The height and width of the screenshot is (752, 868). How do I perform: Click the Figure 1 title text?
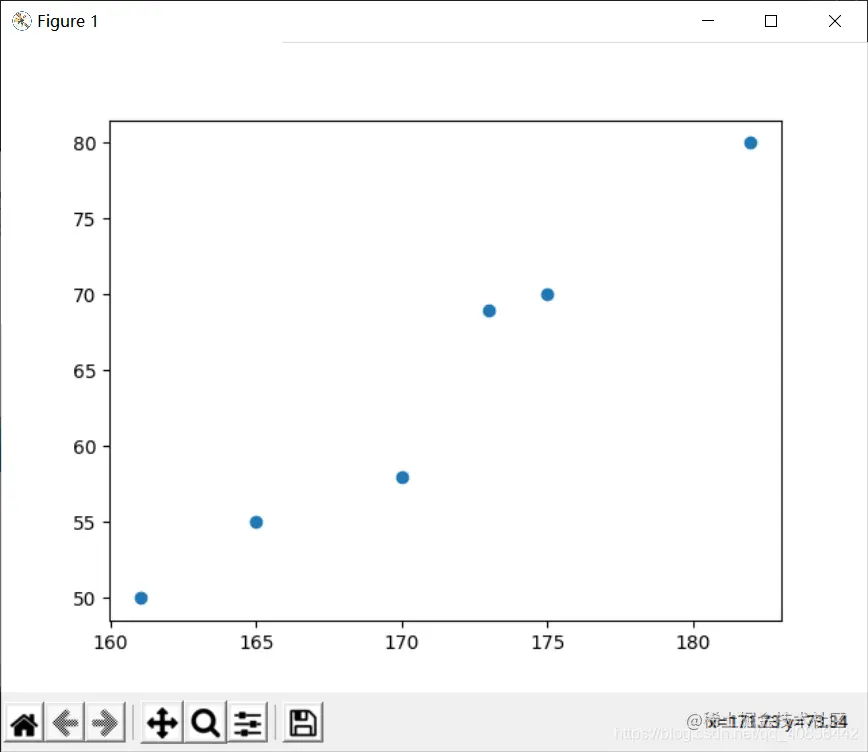pos(68,21)
